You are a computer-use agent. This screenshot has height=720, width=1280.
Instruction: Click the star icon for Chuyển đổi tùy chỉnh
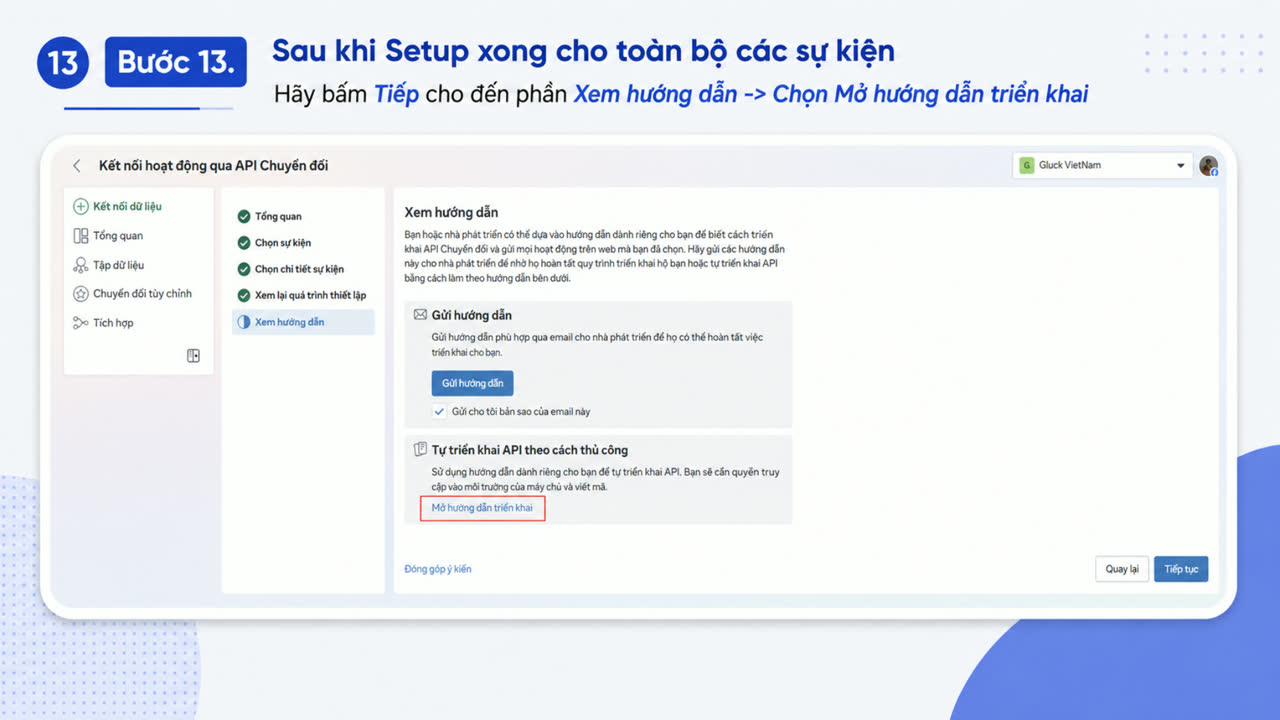81,294
